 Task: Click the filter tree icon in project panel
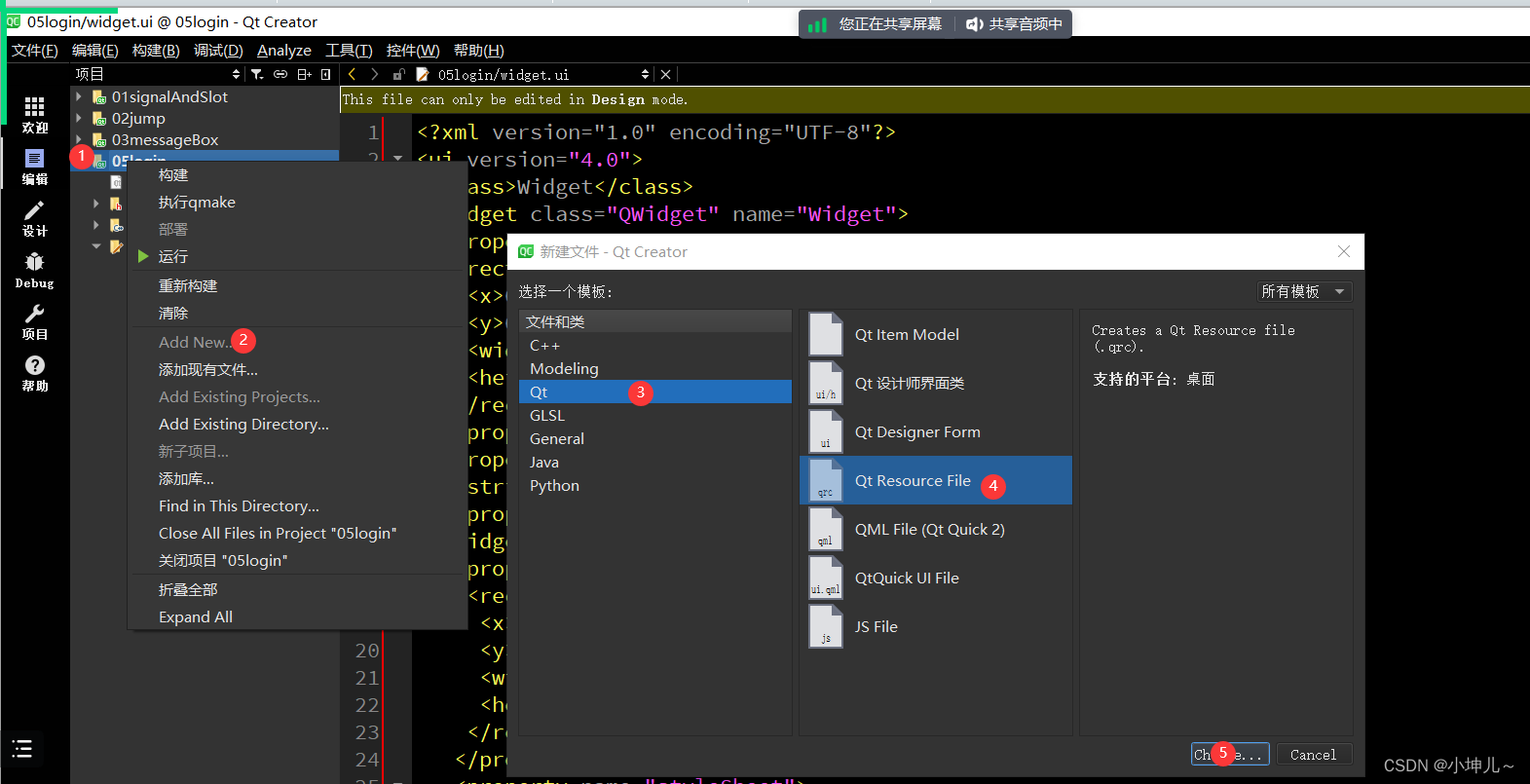257,74
